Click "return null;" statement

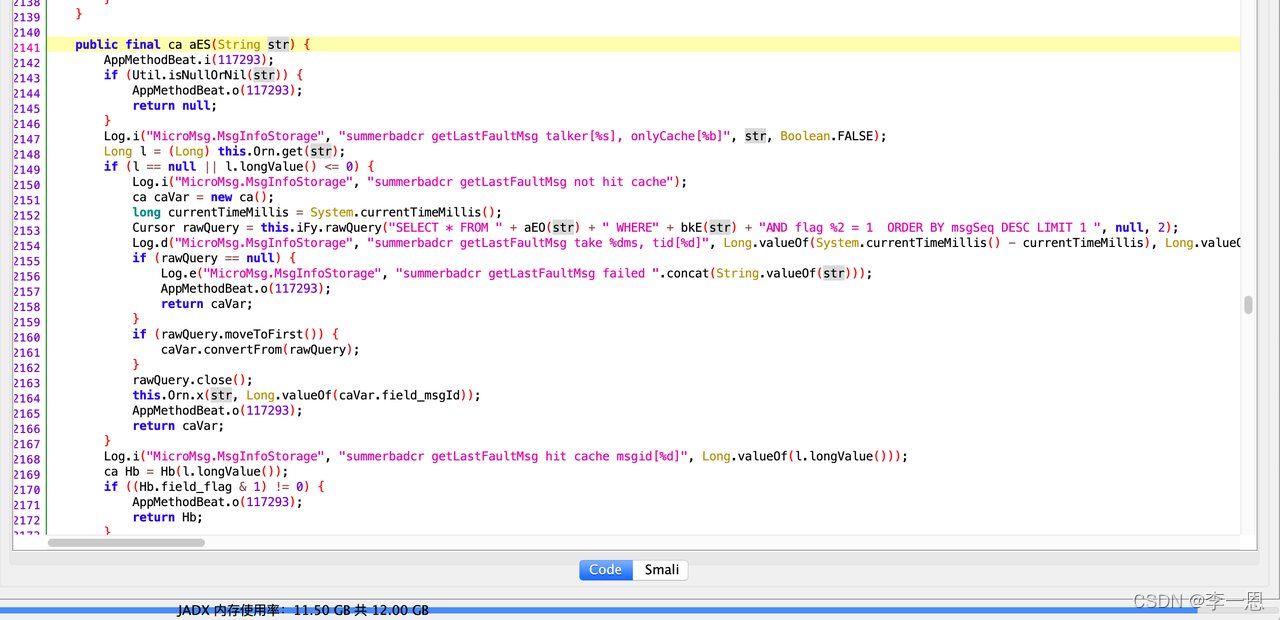174,105
